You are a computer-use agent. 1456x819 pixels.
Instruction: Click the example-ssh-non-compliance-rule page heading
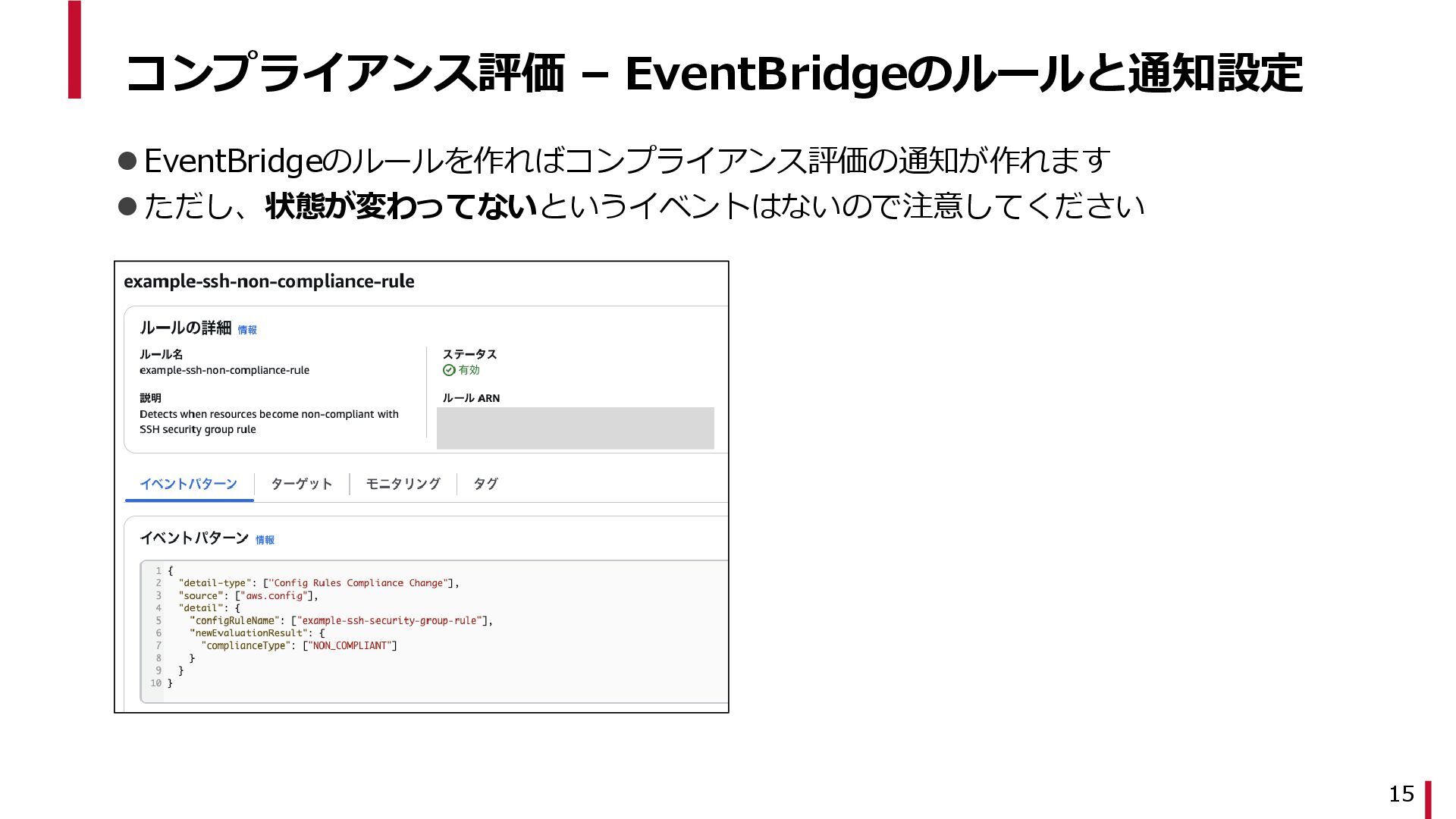(x=269, y=281)
